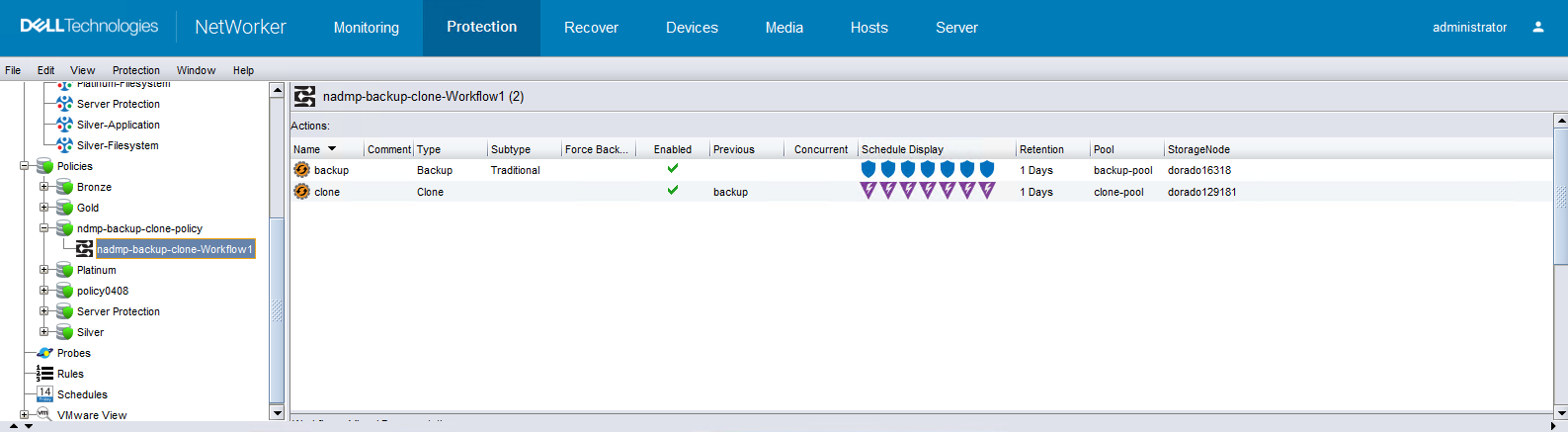Click the clone action gear icon
The image size is (1568, 432).
coord(301,192)
